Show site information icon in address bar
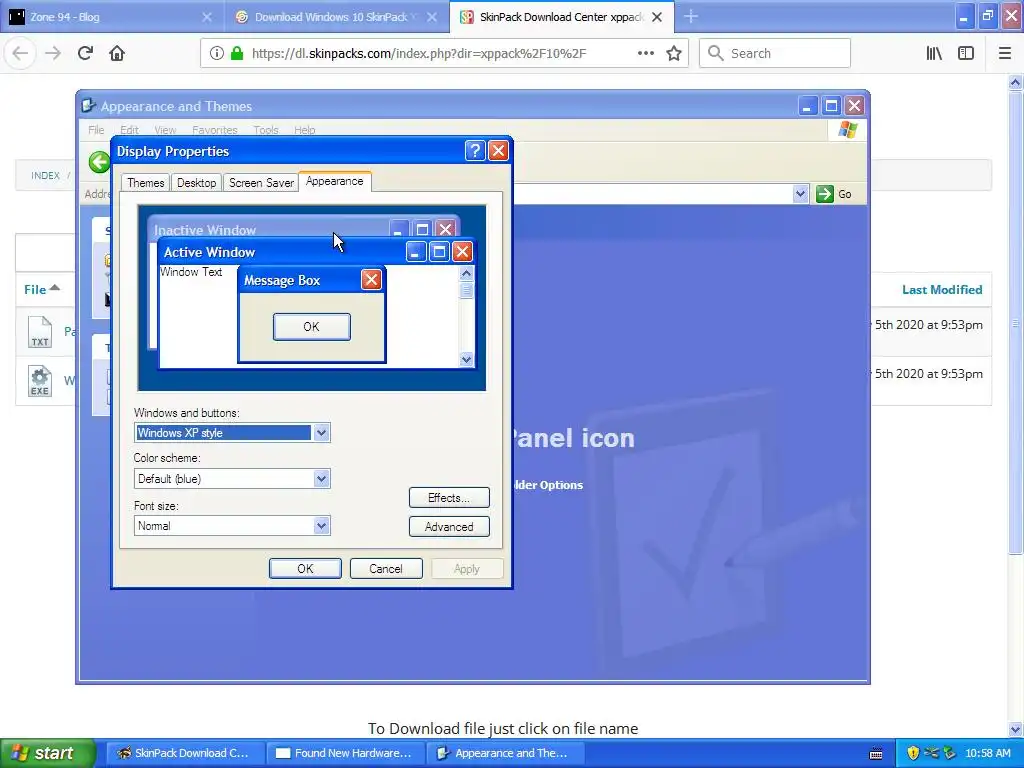 coord(217,53)
